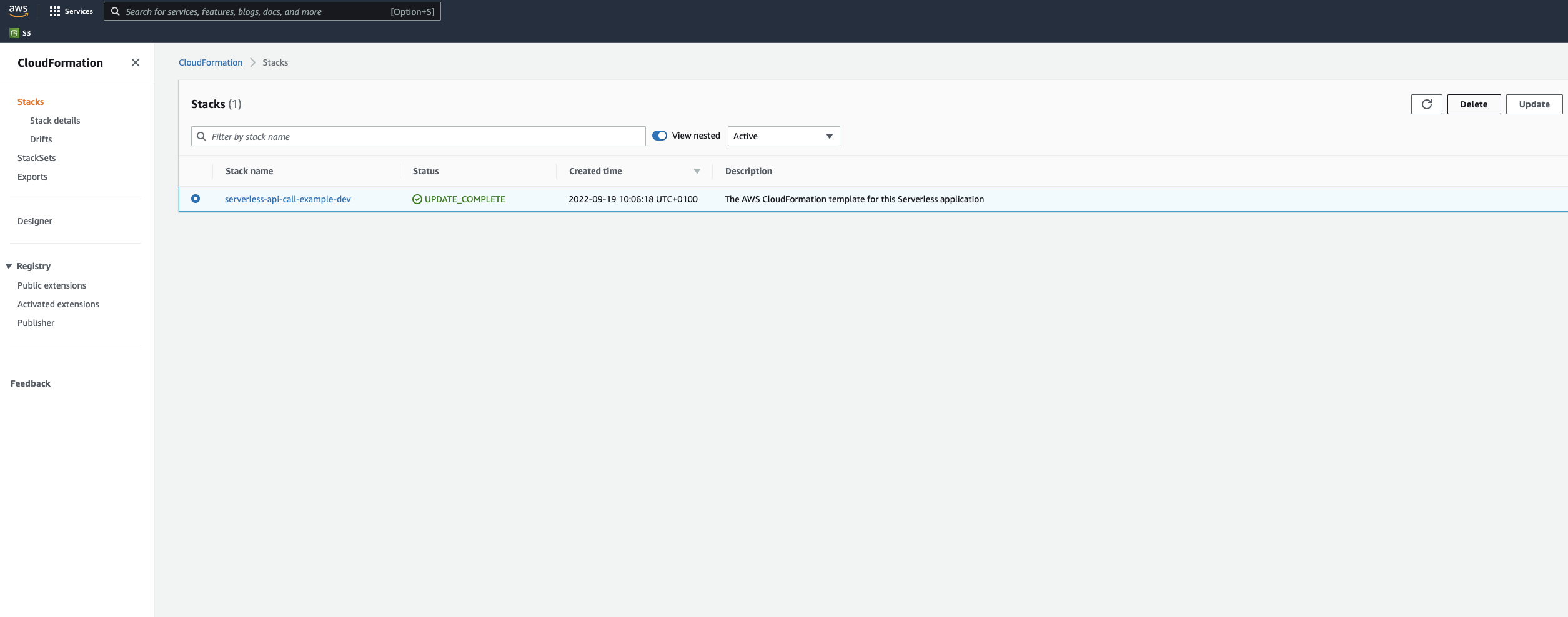Viewport: 1568px width, 617px height.
Task: Click the Created time column header
Action: [x=595, y=171]
